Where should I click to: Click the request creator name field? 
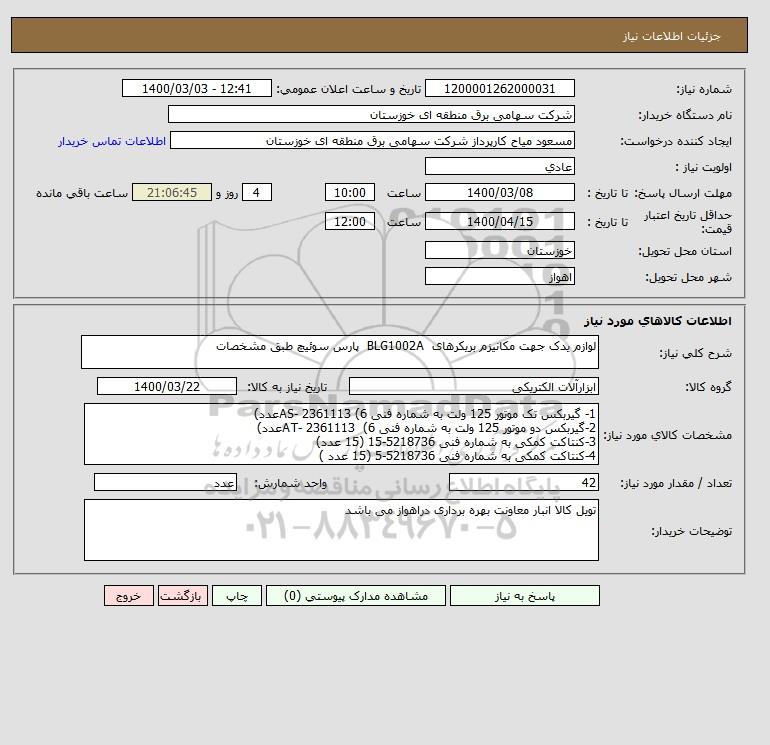pyautogui.click(x=372, y=140)
